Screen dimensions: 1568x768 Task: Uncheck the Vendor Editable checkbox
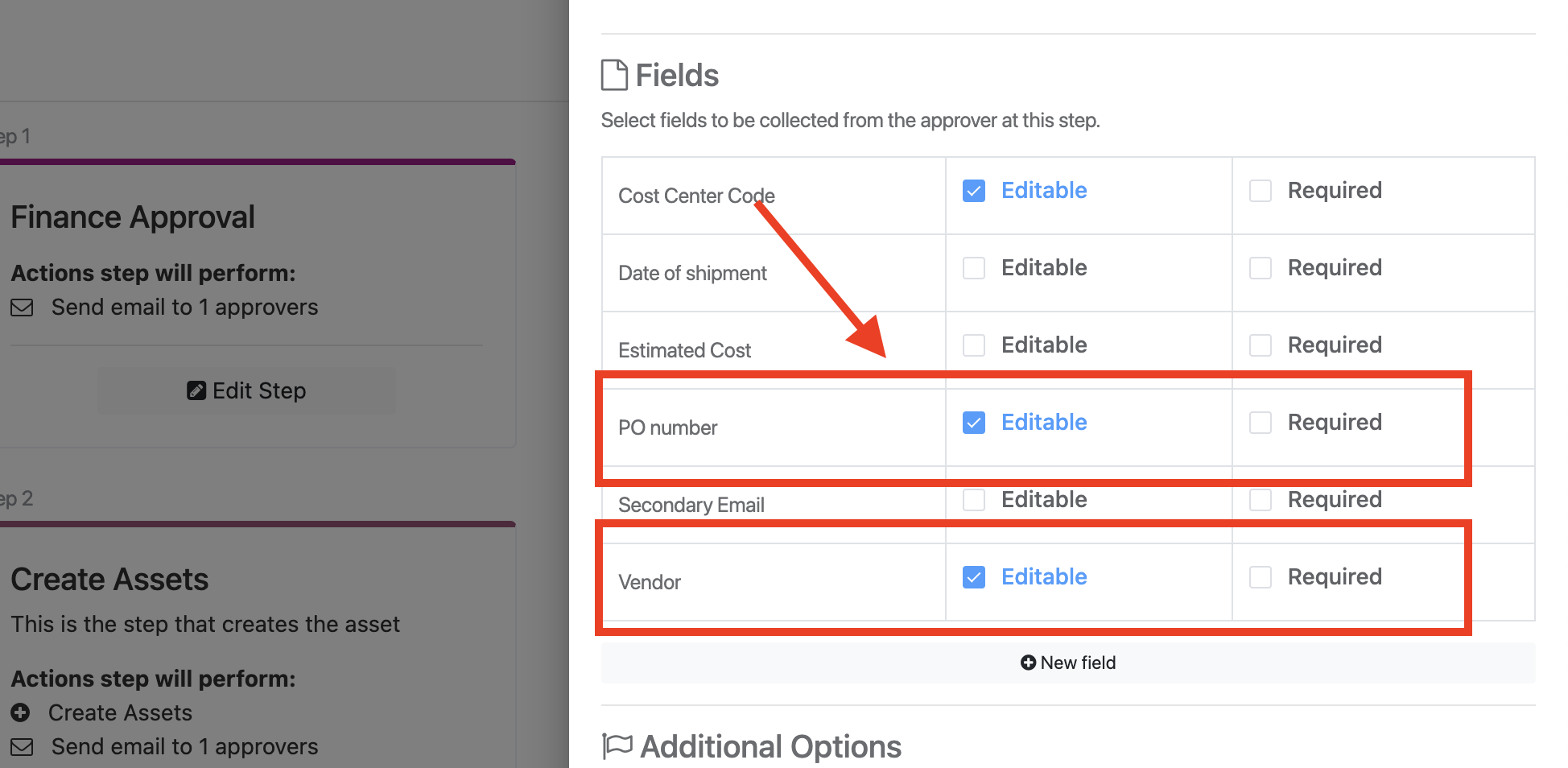(974, 577)
